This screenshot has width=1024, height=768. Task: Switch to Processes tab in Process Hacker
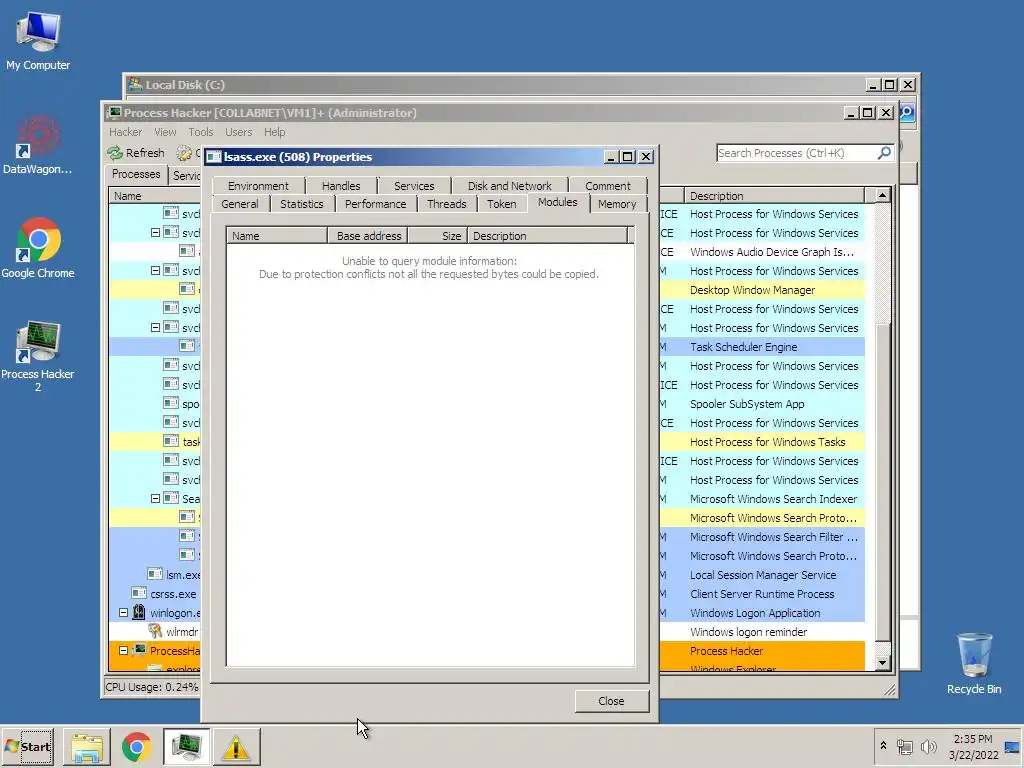pos(136,174)
